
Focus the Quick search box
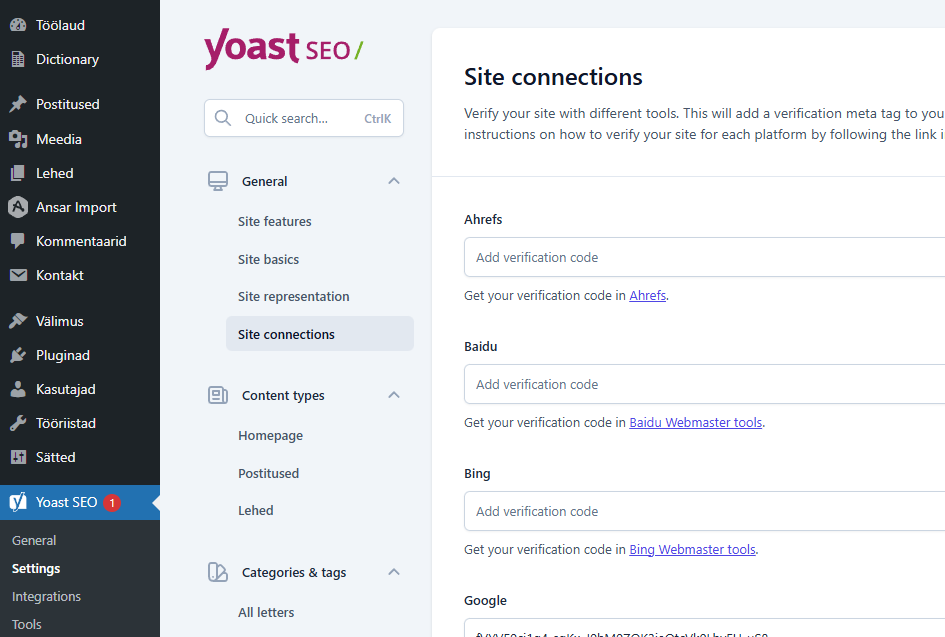[300, 118]
